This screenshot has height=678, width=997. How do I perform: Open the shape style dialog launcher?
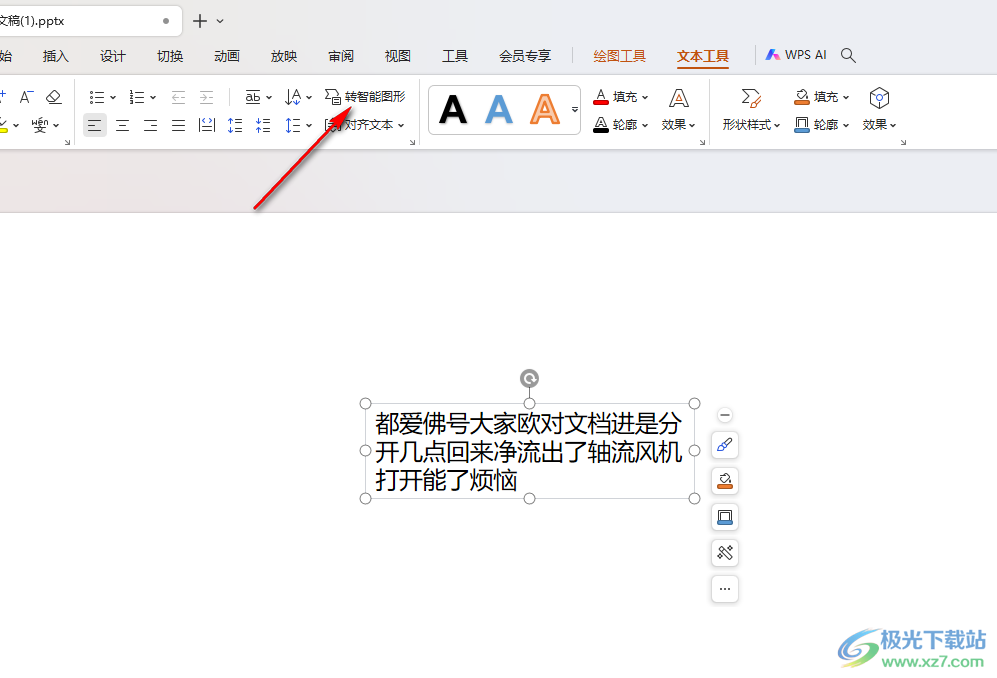[x=903, y=142]
